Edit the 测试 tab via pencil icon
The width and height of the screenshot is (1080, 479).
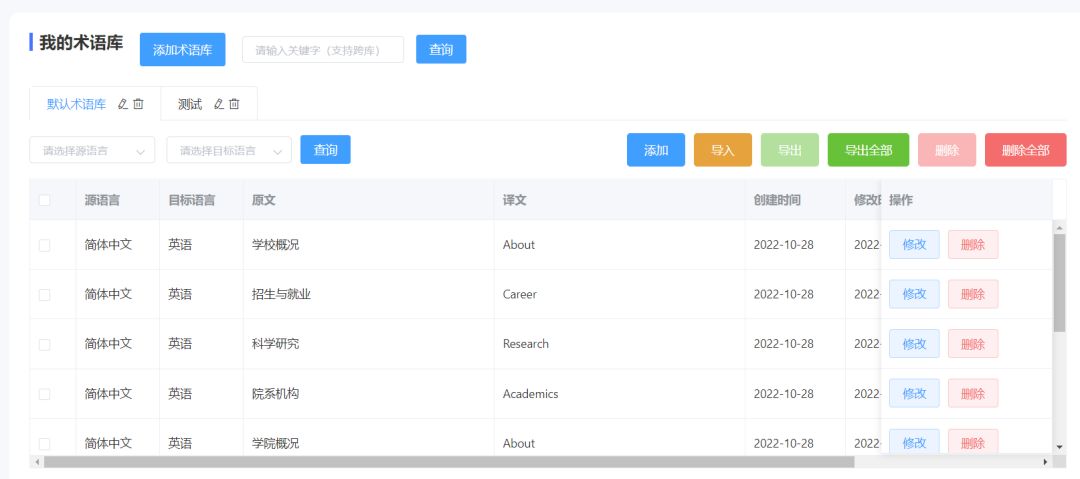click(x=219, y=104)
